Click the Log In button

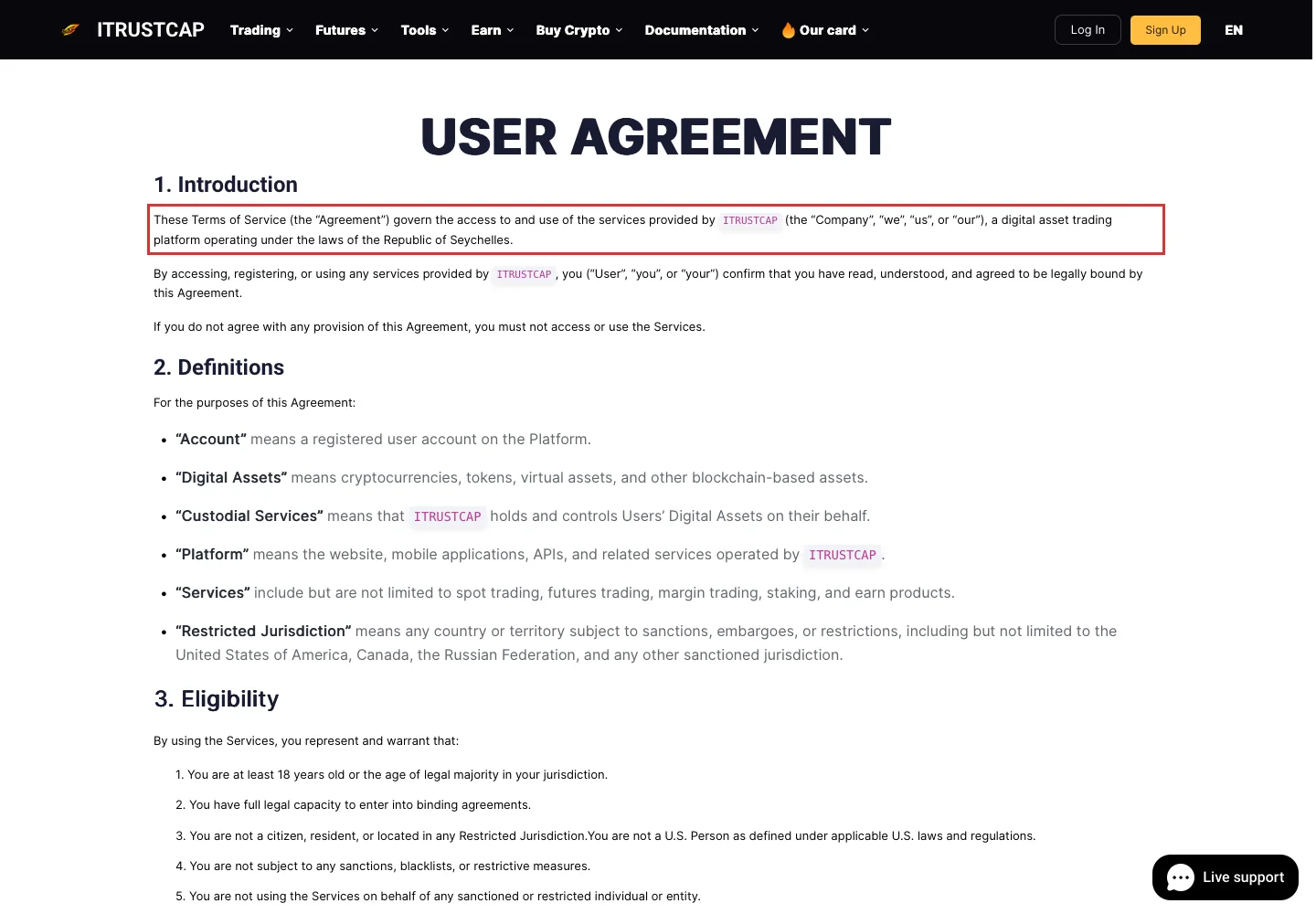pyautogui.click(x=1088, y=30)
